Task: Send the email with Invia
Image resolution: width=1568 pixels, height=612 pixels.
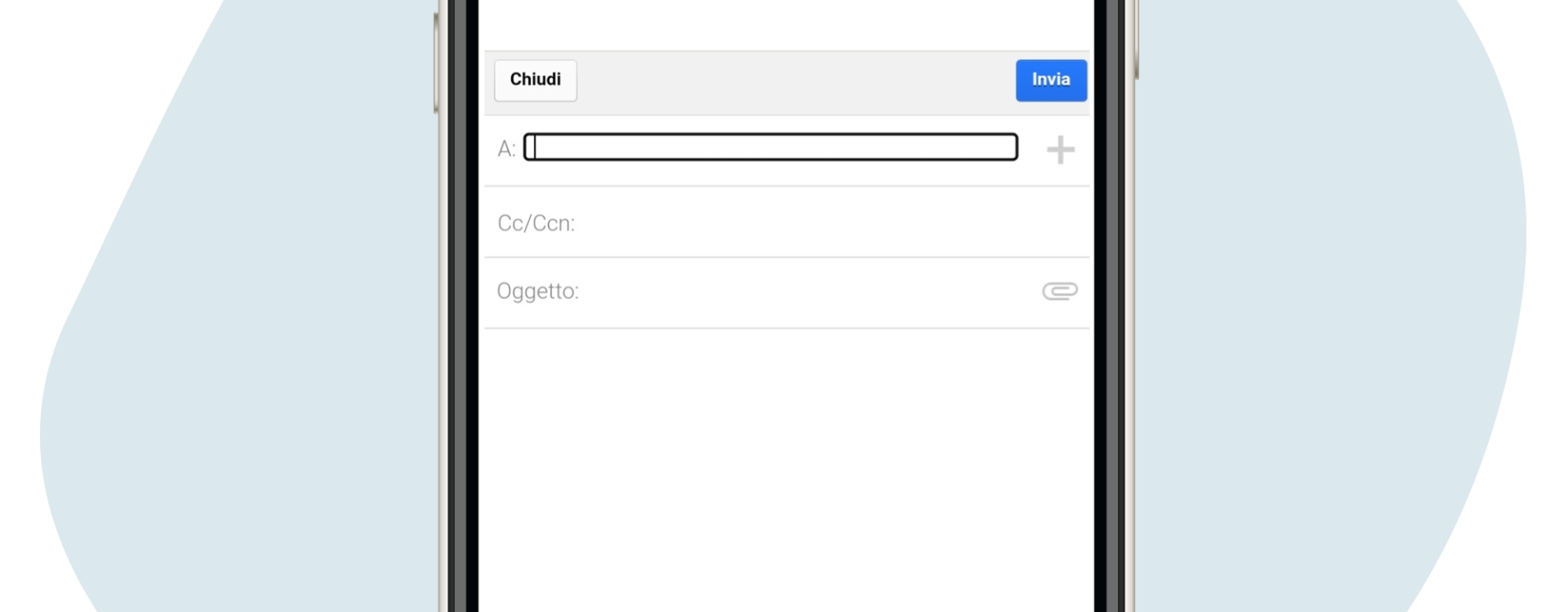Action: click(x=1051, y=80)
